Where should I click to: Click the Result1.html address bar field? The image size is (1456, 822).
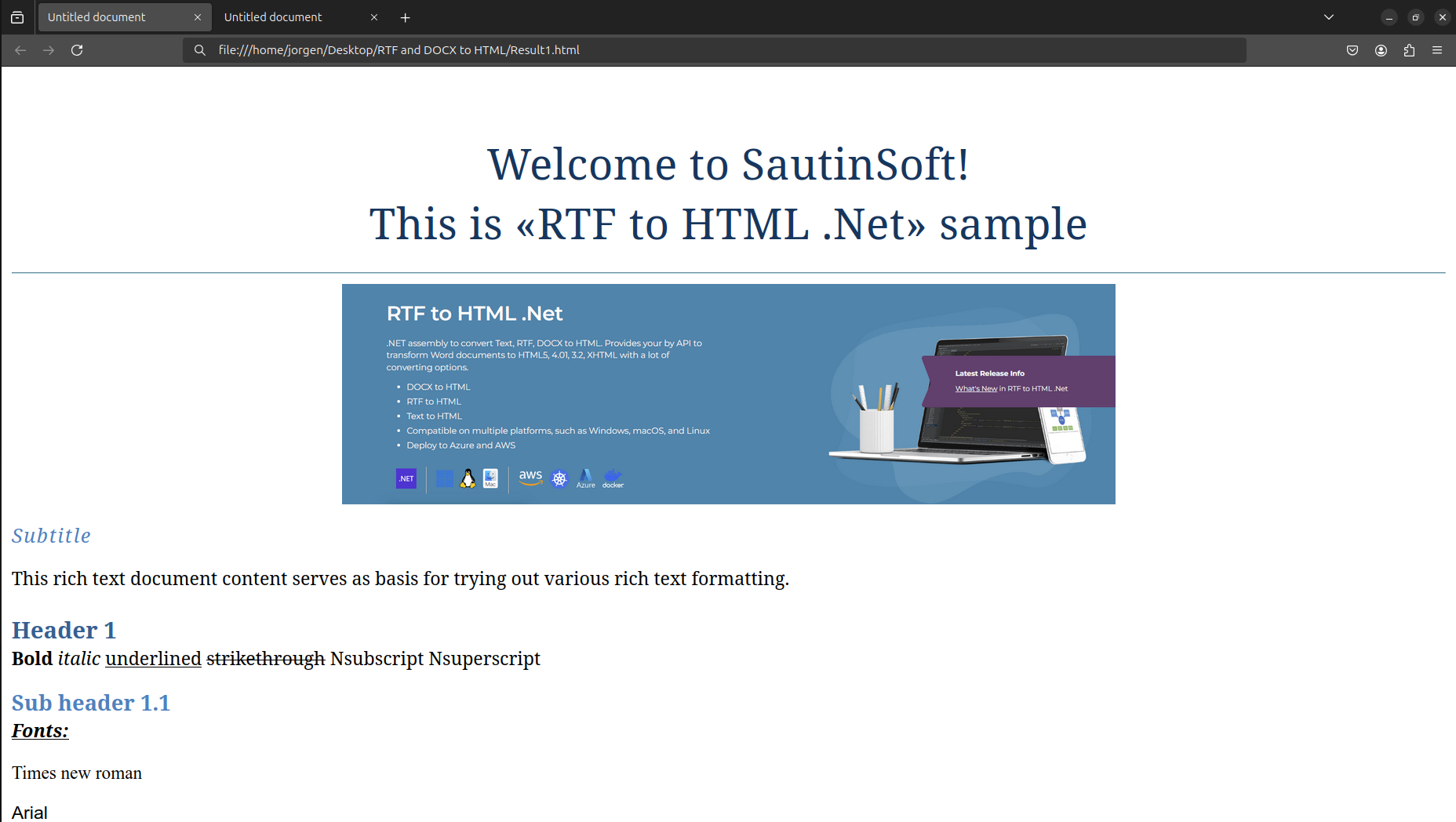point(706,50)
